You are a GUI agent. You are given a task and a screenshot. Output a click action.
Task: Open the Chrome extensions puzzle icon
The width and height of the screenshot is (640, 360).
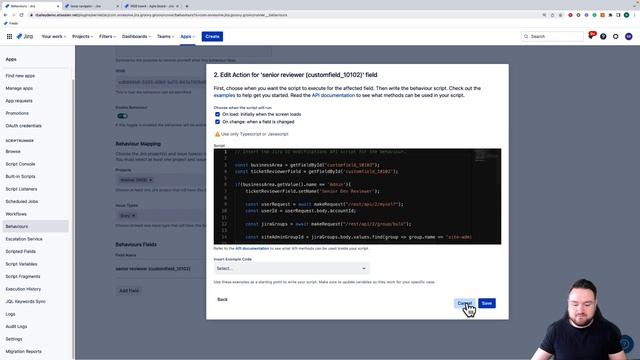[610, 15]
